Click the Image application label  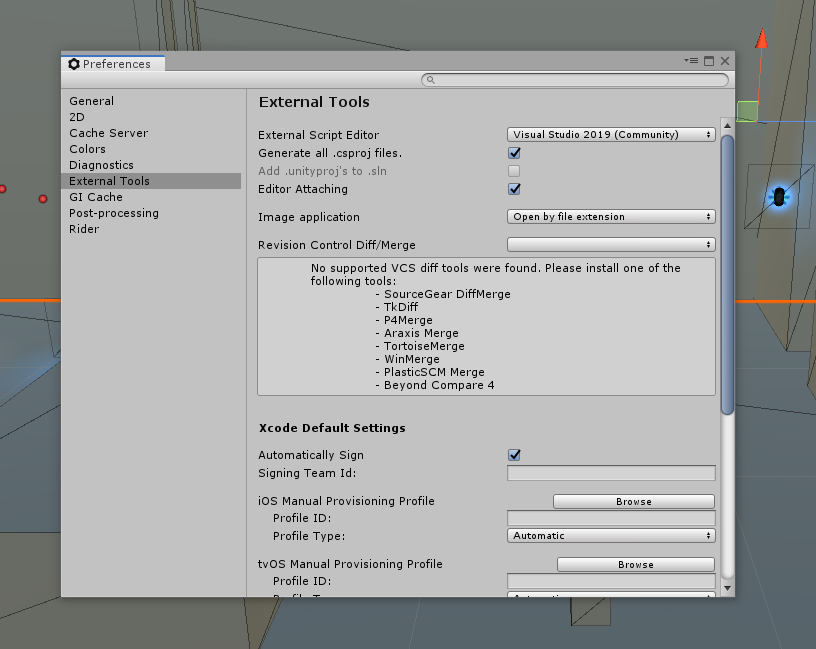click(309, 217)
